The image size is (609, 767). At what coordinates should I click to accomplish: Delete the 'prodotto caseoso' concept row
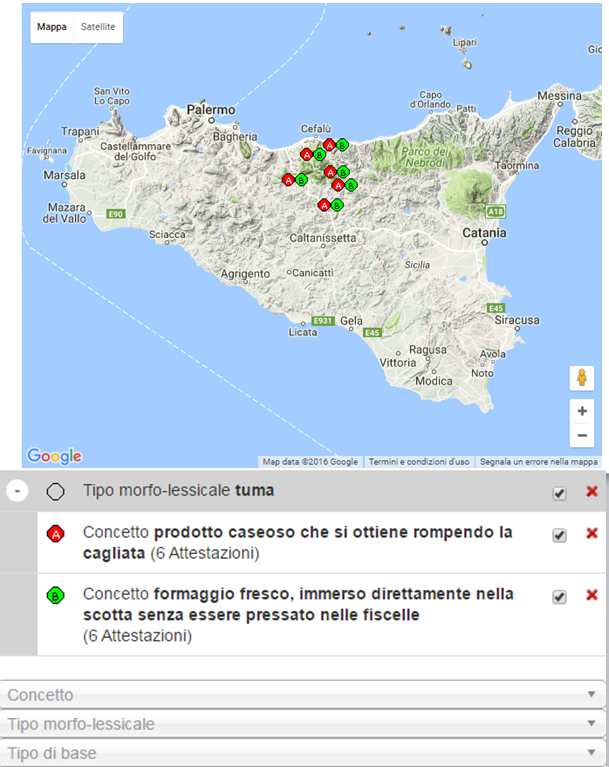(x=591, y=534)
